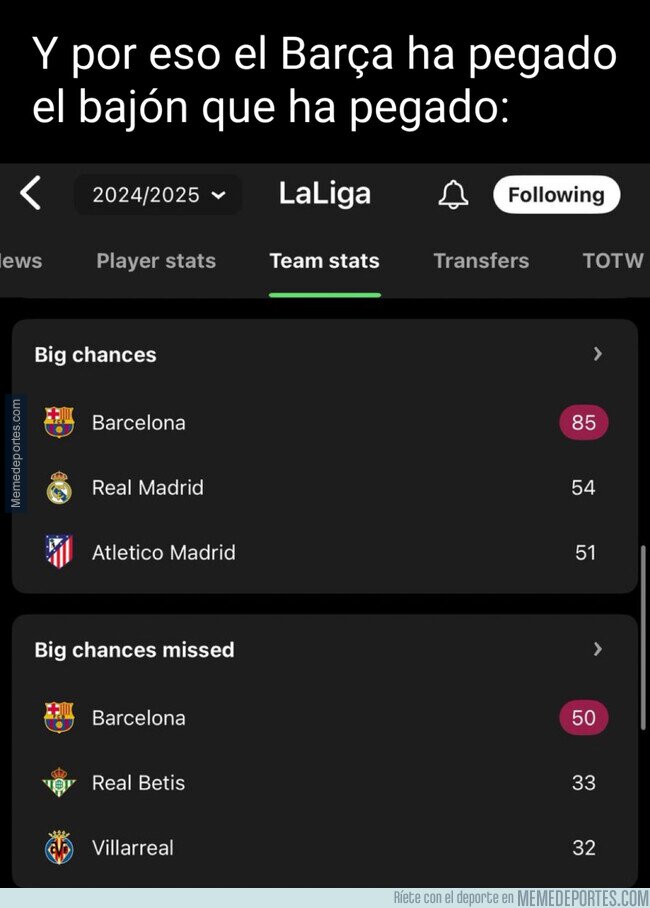Image resolution: width=650 pixels, height=908 pixels.
Task: Toggle the Following button
Action: [556, 195]
